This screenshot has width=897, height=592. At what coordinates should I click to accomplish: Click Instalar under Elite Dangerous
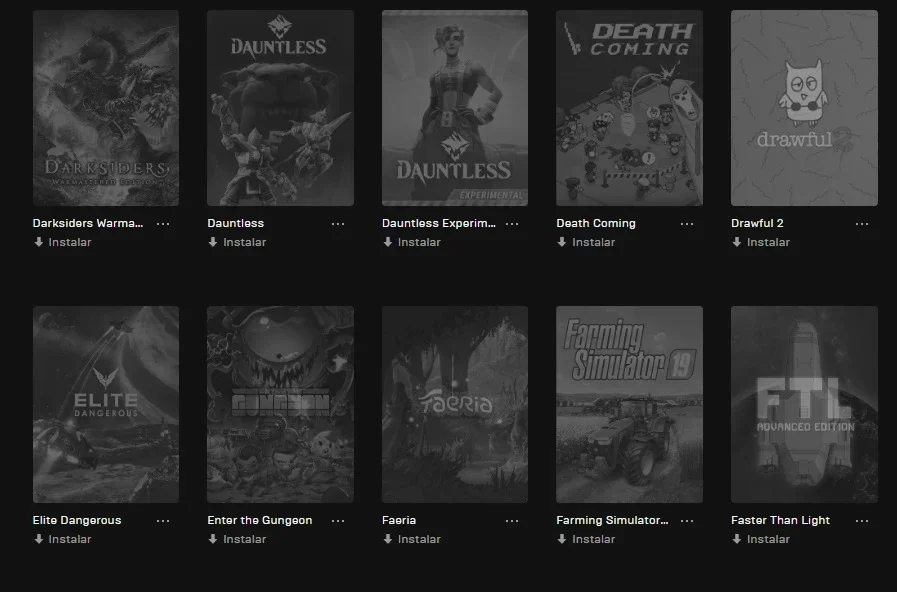tap(62, 539)
